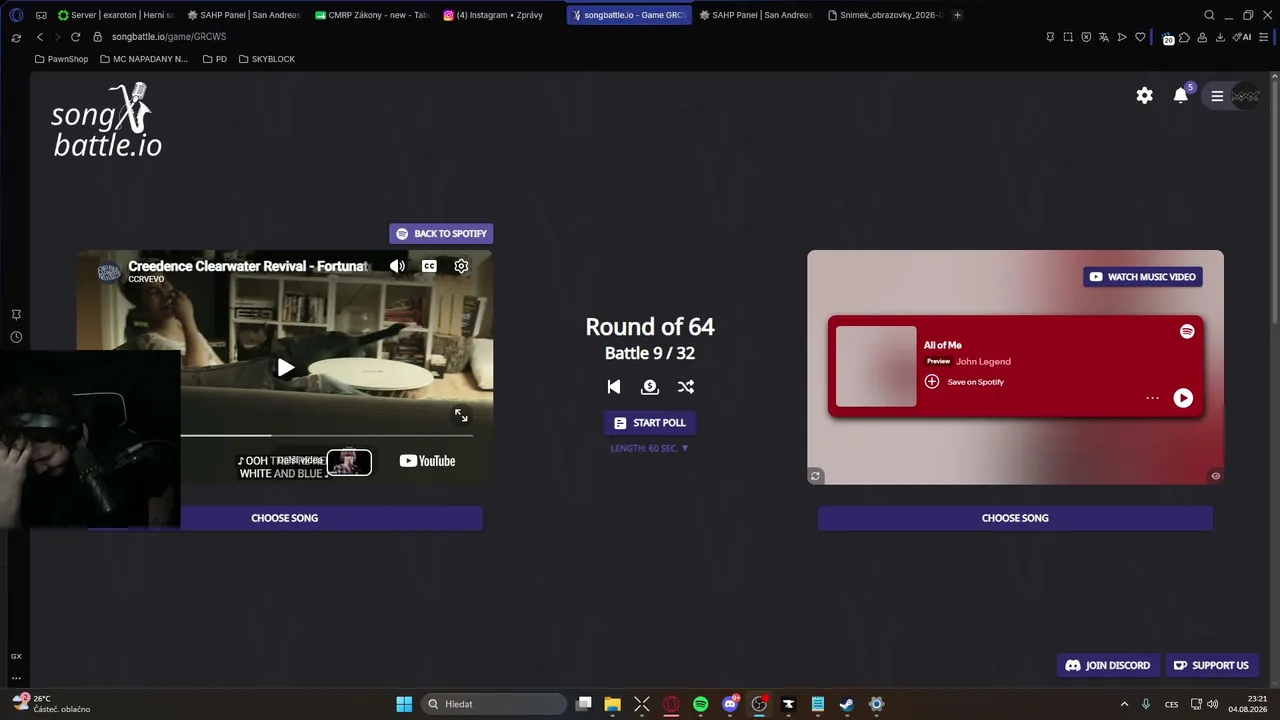Switch to the Snimek_obrazovky tab
Screen dimensions: 1280x720
(x=884, y=15)
